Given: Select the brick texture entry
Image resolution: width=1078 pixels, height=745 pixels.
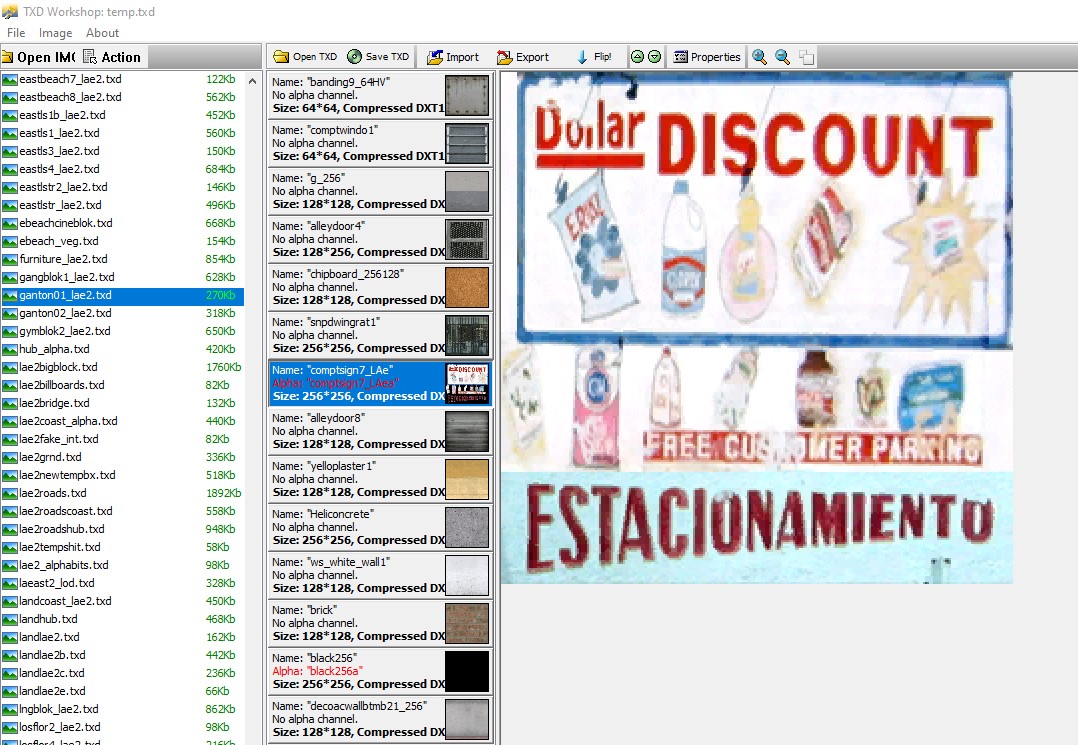Looking at the screenshot, I should (380, 623).
